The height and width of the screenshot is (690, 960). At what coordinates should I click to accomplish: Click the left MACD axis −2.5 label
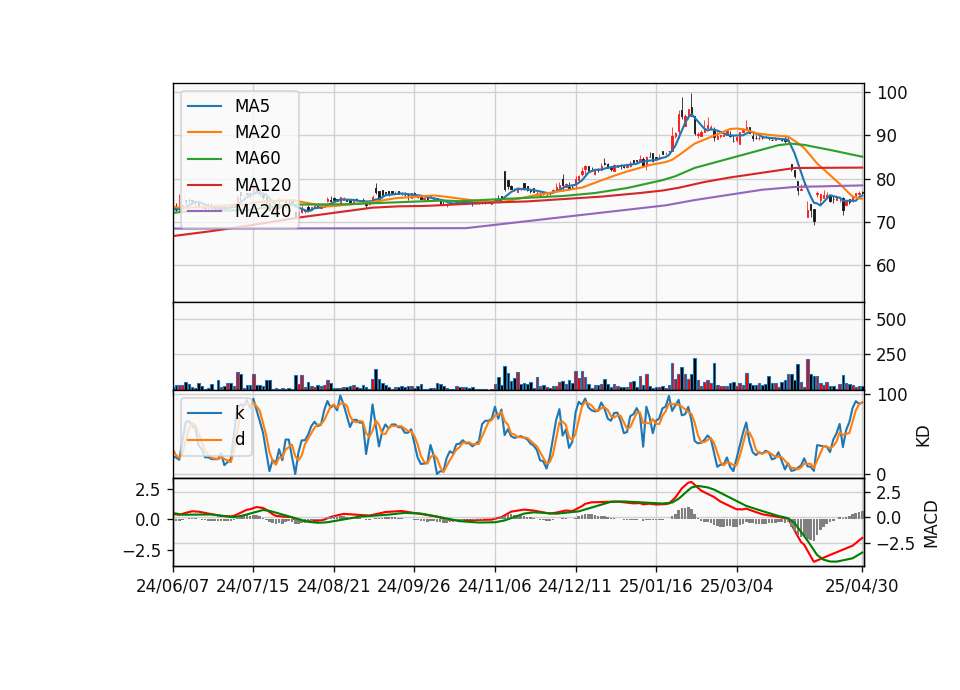click(x=141, y=551)
